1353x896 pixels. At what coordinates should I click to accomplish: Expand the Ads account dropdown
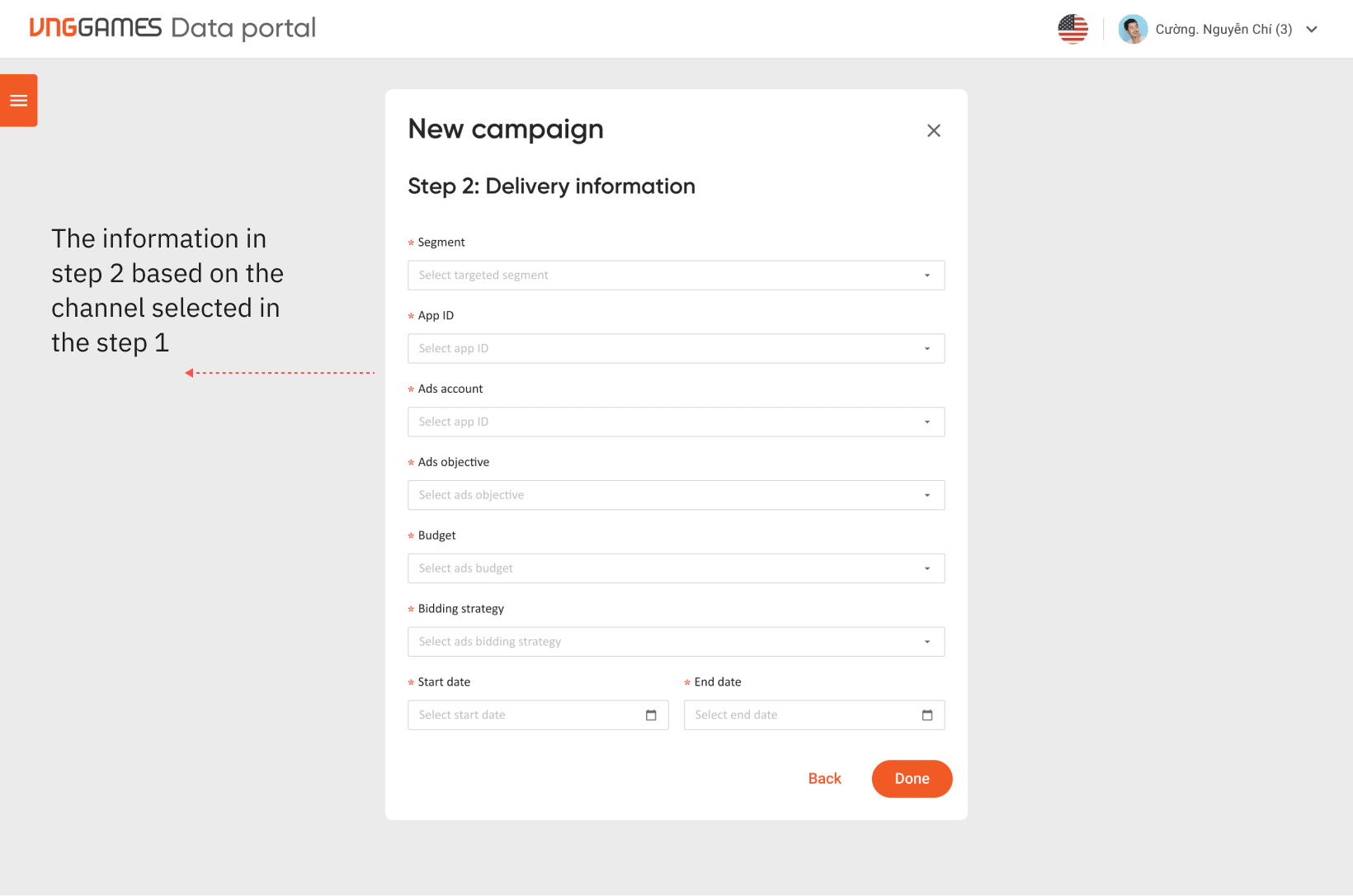coord(676,422)
